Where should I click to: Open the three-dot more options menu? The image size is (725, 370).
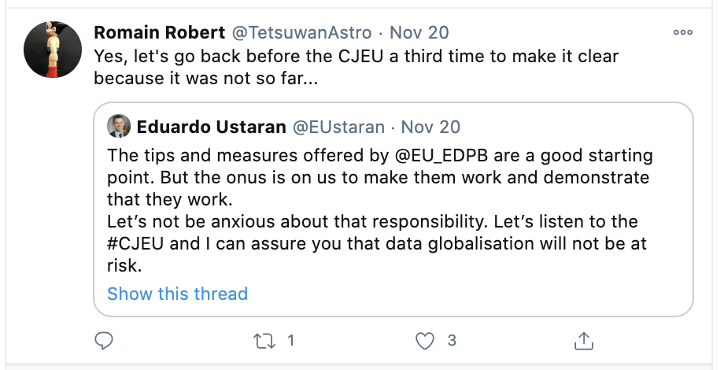(683, 32)
